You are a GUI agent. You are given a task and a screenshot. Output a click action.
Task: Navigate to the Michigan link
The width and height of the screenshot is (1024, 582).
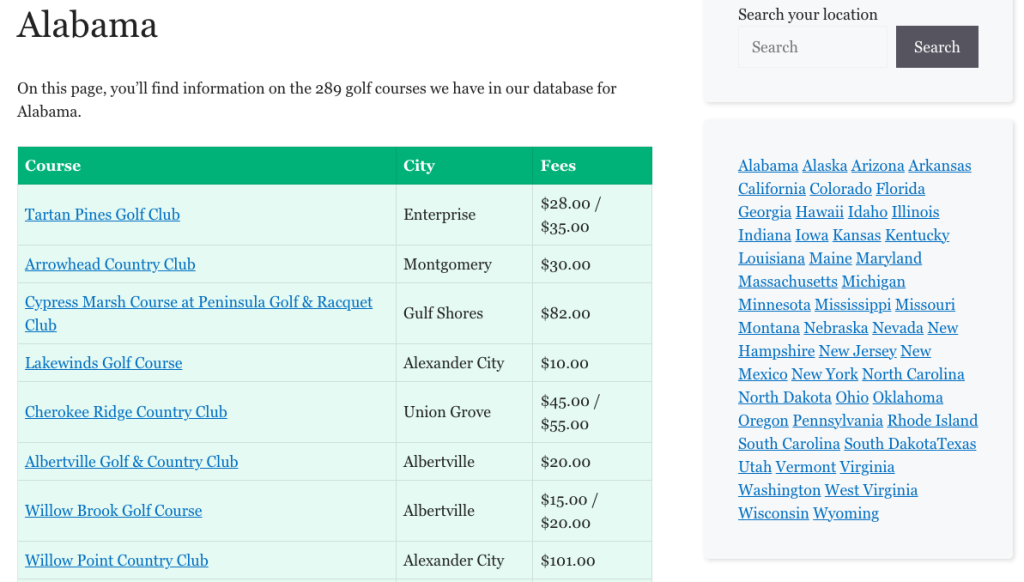pyautogui.click(x=873, y=282)
